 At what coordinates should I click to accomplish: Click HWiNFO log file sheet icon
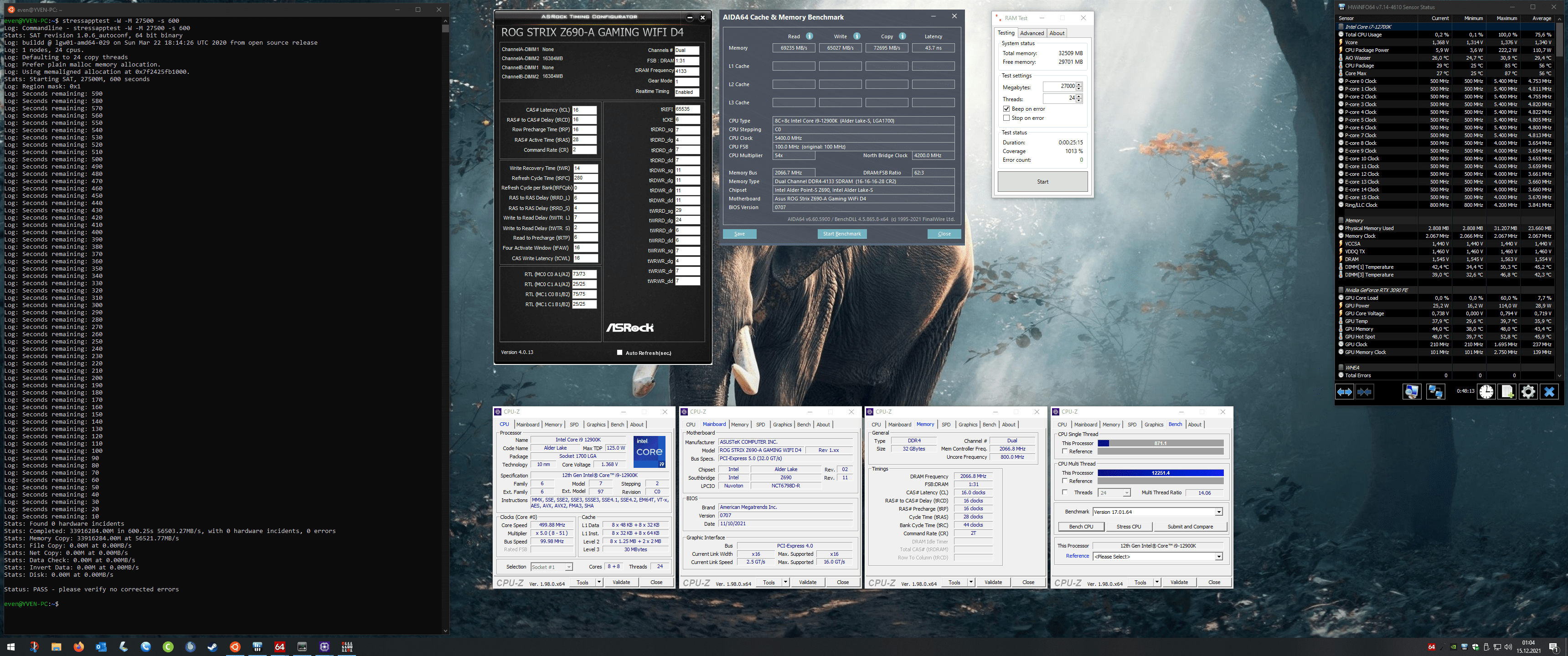coord(1507,391)
